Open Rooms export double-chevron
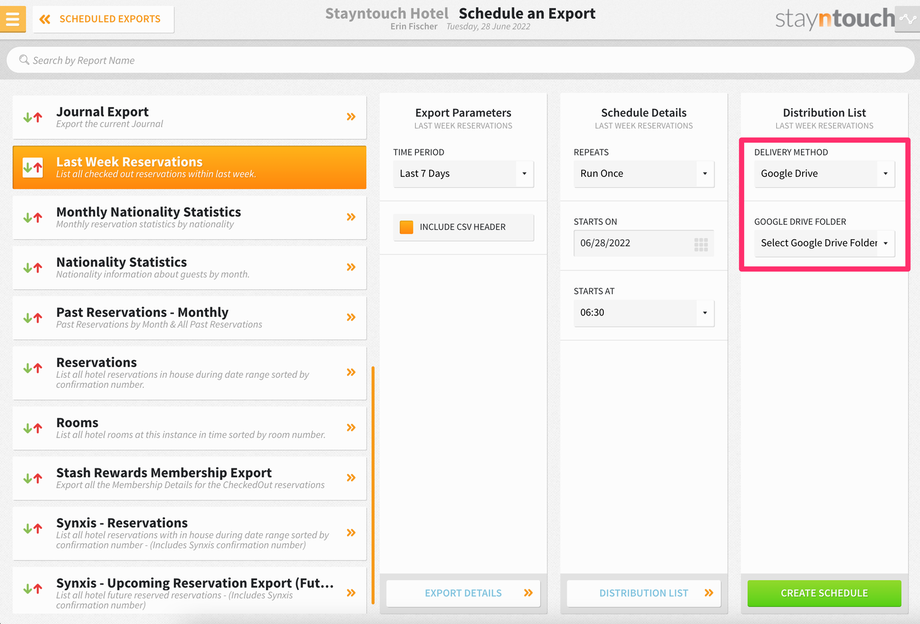Image resolution: width=920 pixels, height=624 pixels. pos(351,428)
